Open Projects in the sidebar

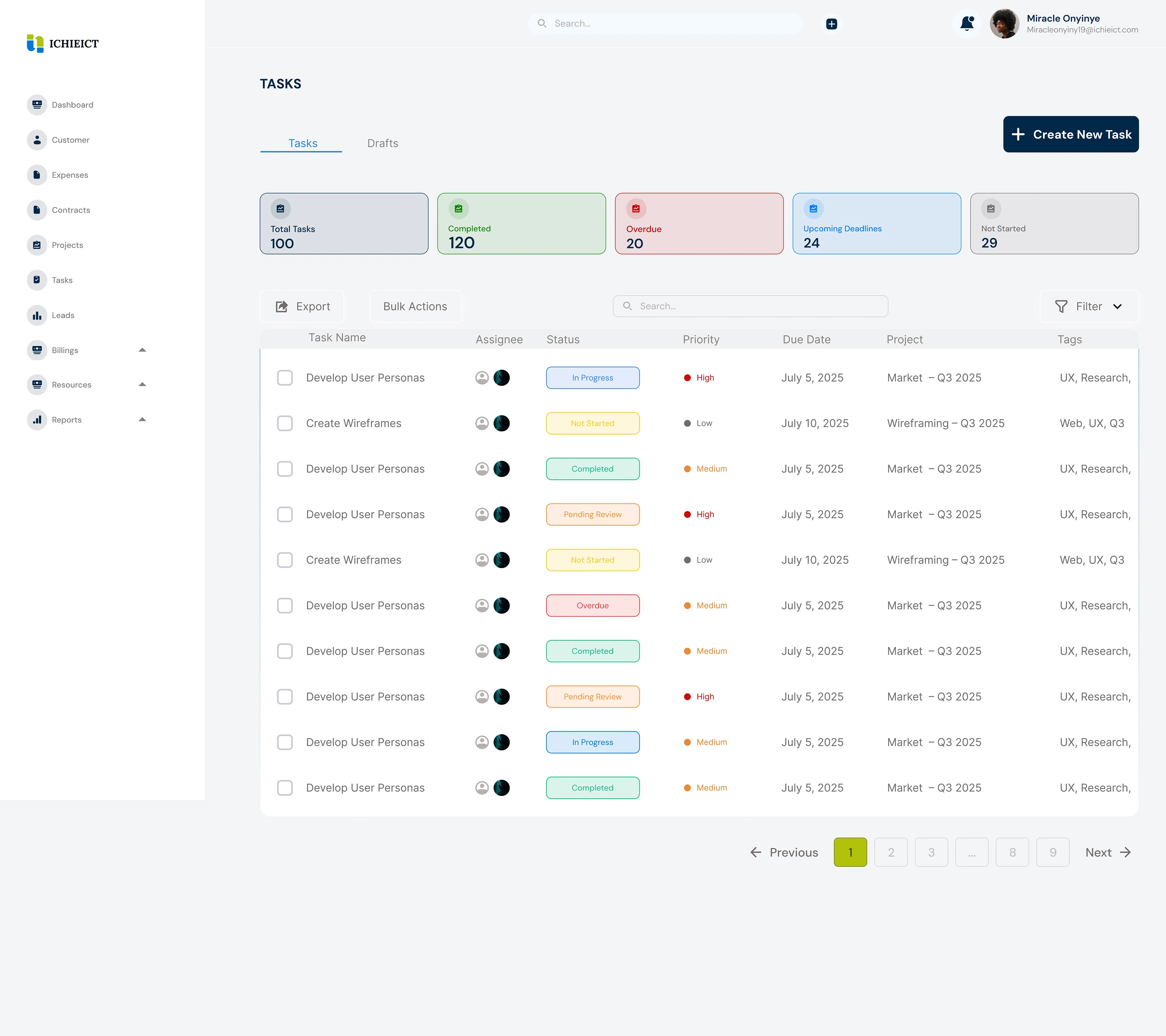37,245
